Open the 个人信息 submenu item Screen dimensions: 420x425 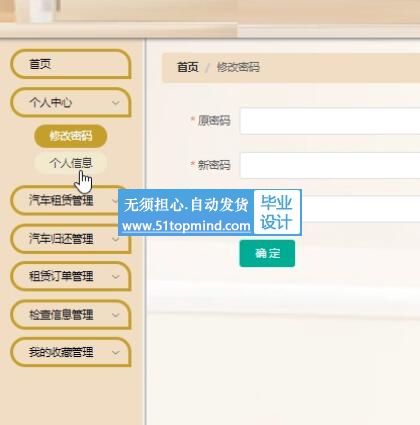(70, 163)
